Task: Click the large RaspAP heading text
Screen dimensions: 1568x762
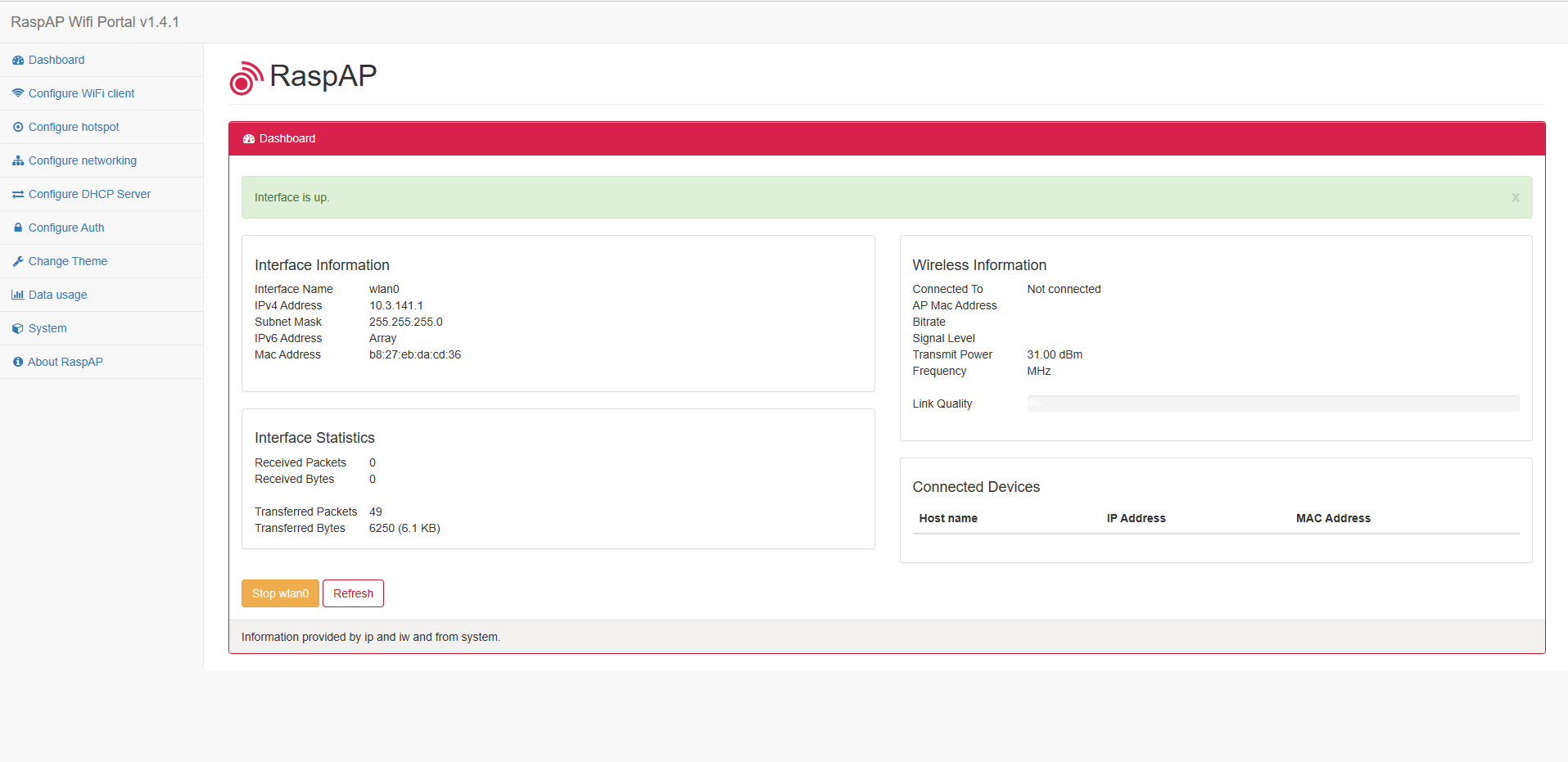Action: (x=323, y=76)
